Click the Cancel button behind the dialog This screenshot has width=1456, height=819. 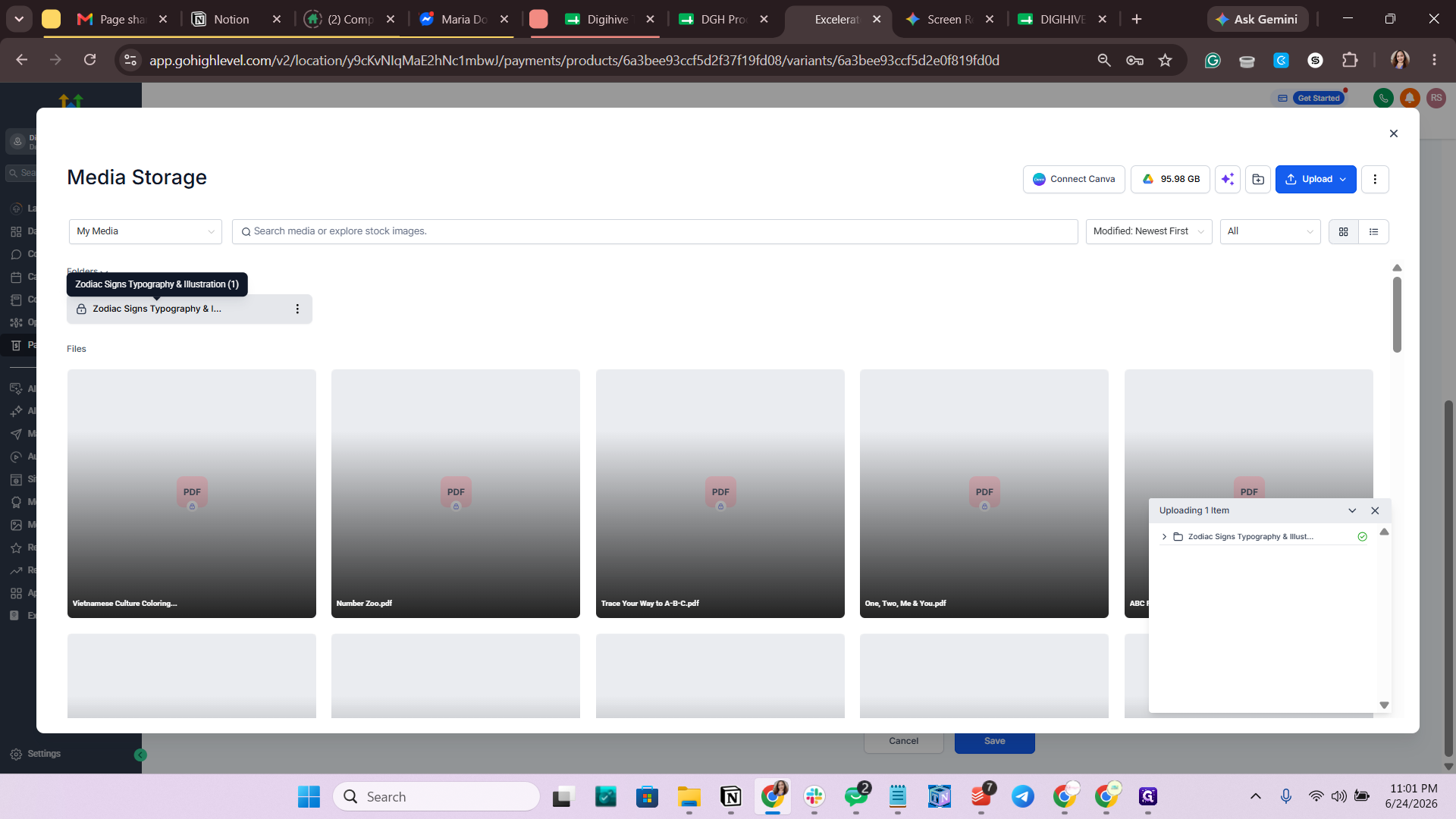pyautogui.click(x=904, y=742)
